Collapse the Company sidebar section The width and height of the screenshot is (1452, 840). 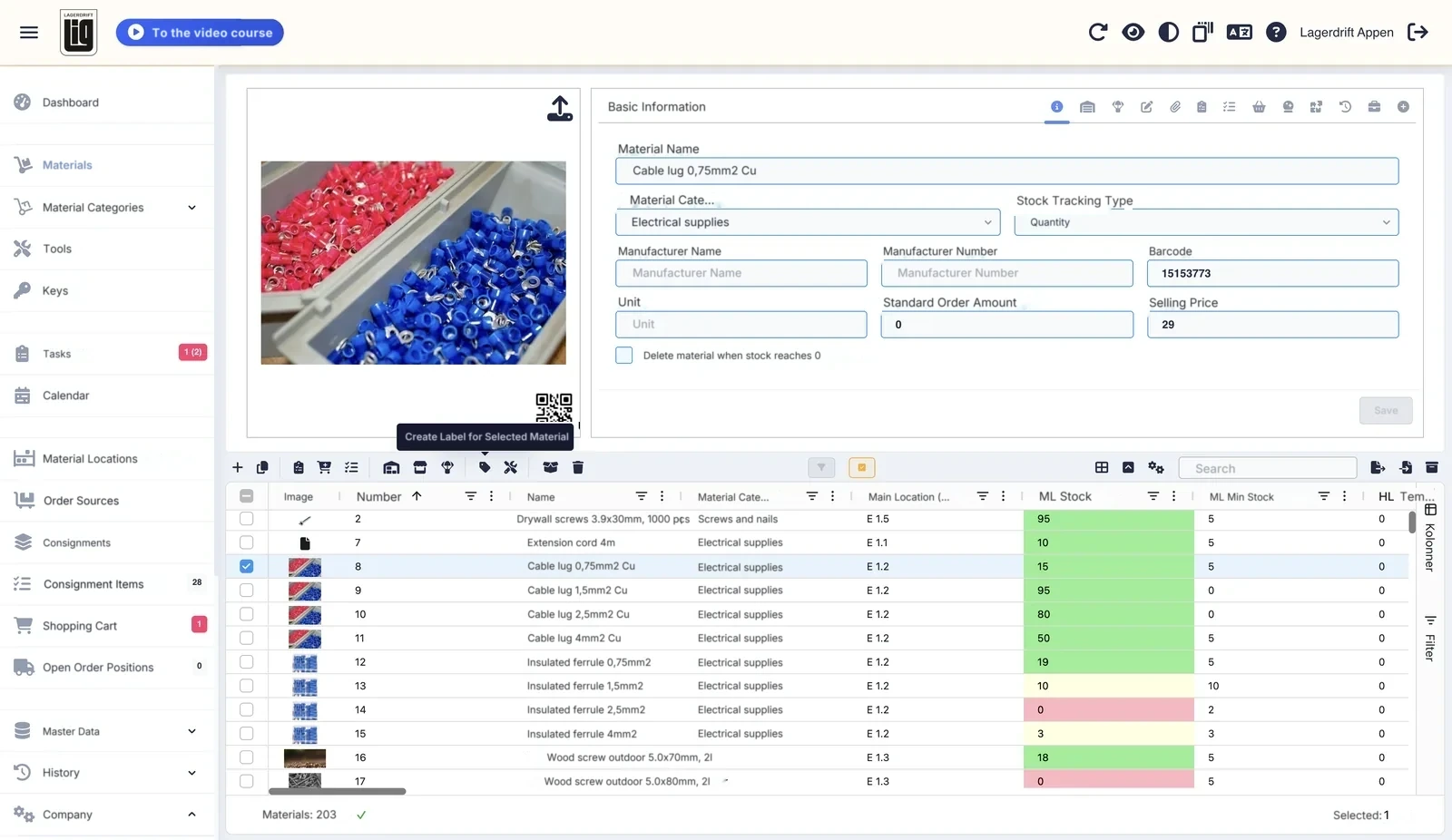pos(191,815)
